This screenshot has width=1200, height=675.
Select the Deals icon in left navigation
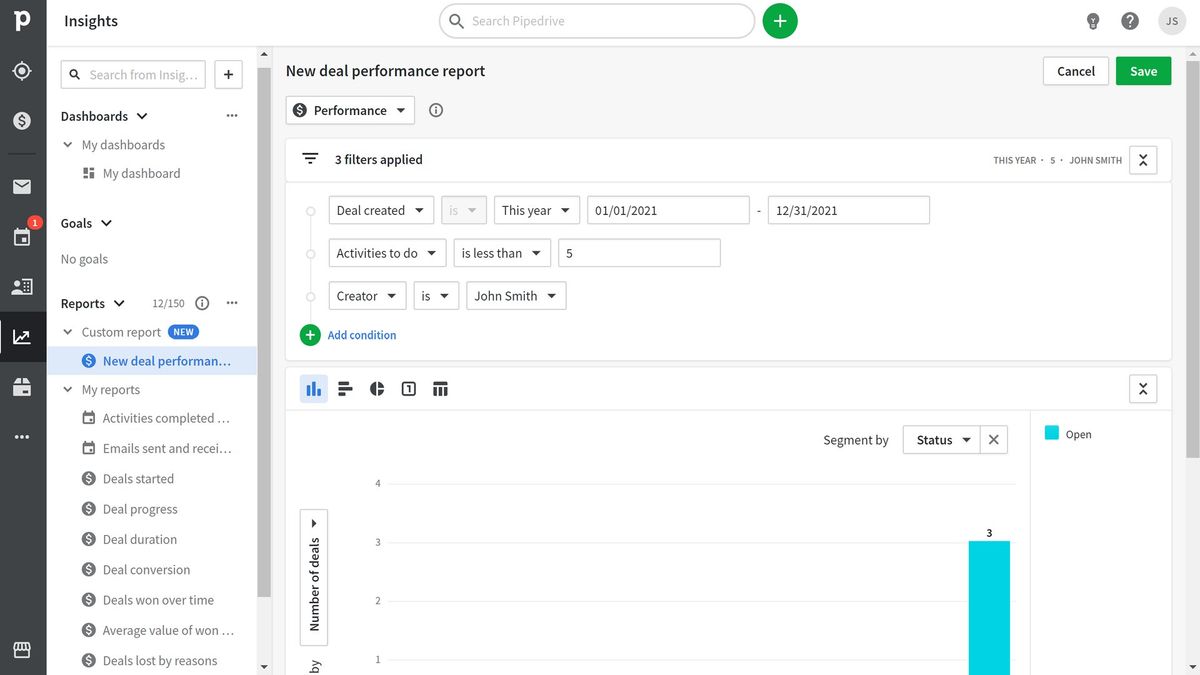tap(22, 120)
